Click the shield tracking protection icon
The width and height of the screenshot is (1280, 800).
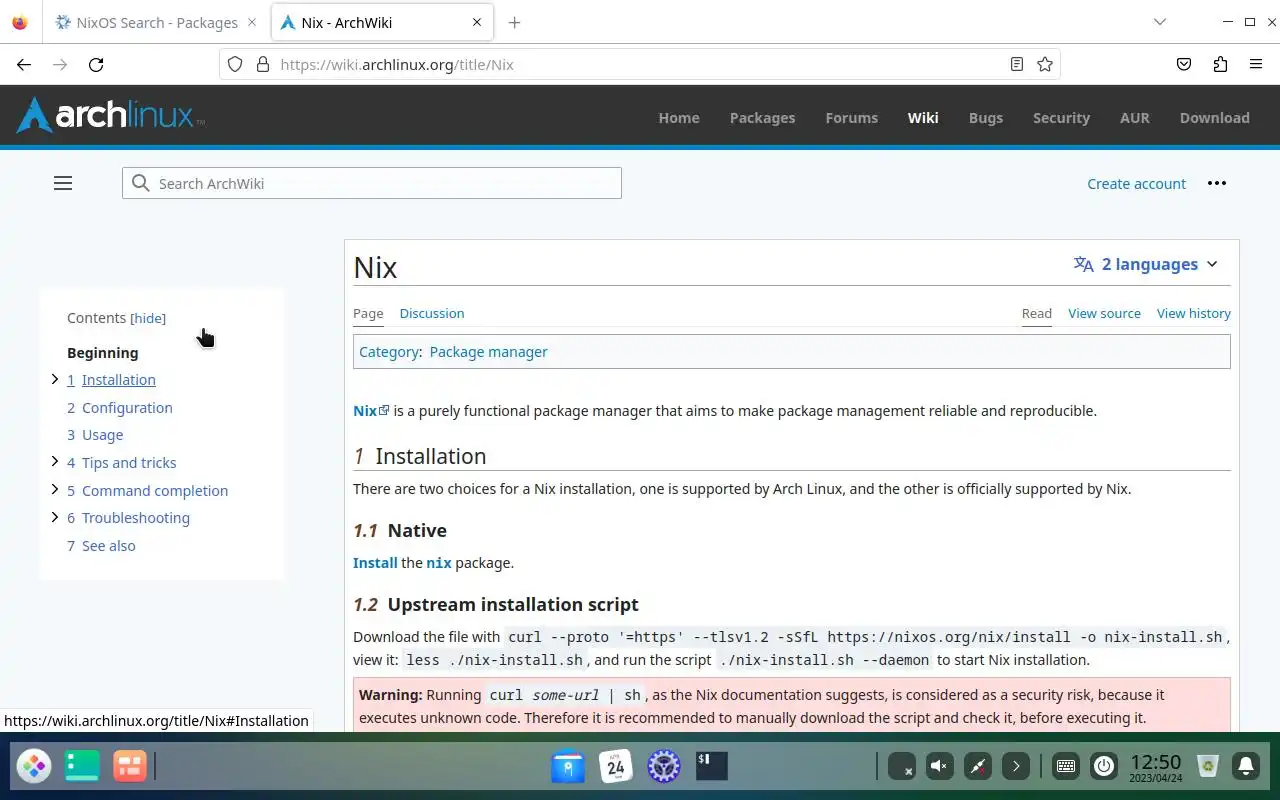pos(235,64)
